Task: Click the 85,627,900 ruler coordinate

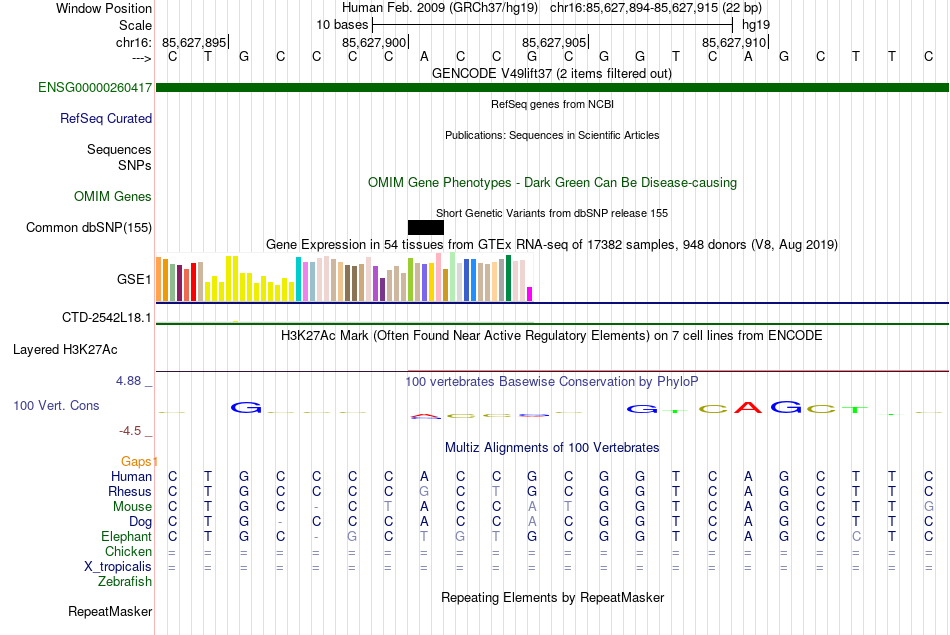Action: point(374,42)
